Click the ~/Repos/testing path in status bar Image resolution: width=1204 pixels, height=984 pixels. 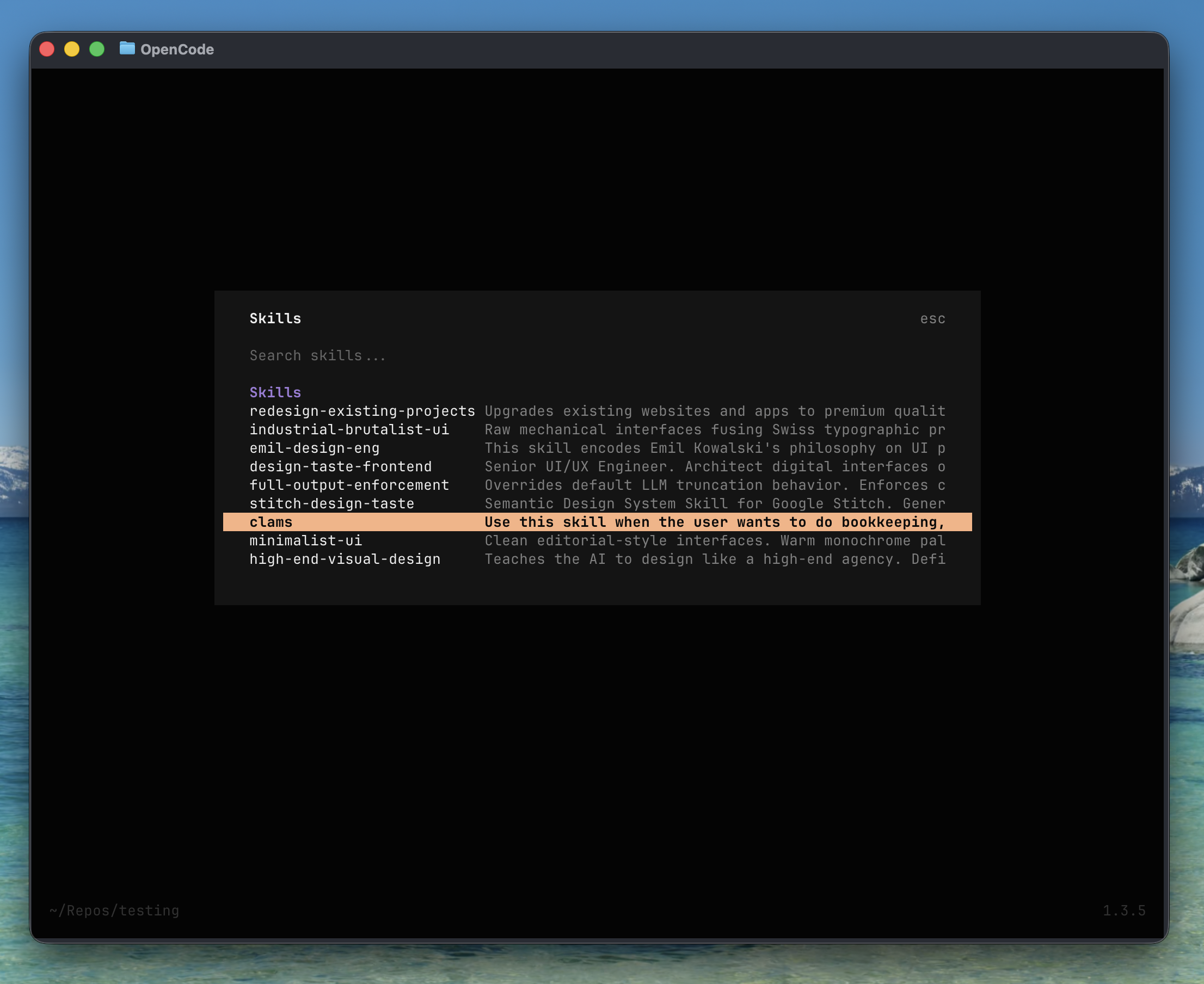pos(114,911)
